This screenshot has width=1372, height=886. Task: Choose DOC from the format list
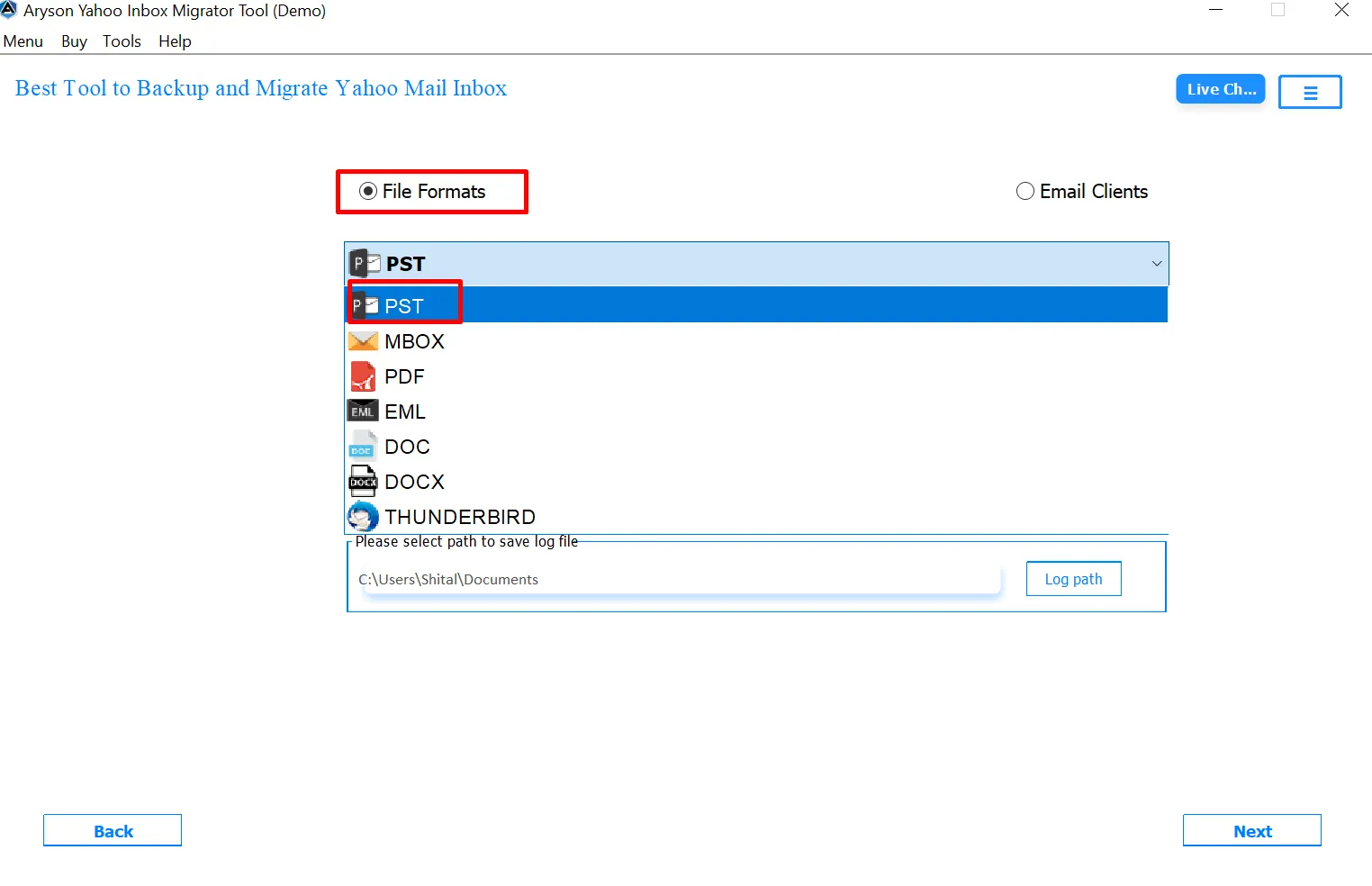[x=757, y=447]
